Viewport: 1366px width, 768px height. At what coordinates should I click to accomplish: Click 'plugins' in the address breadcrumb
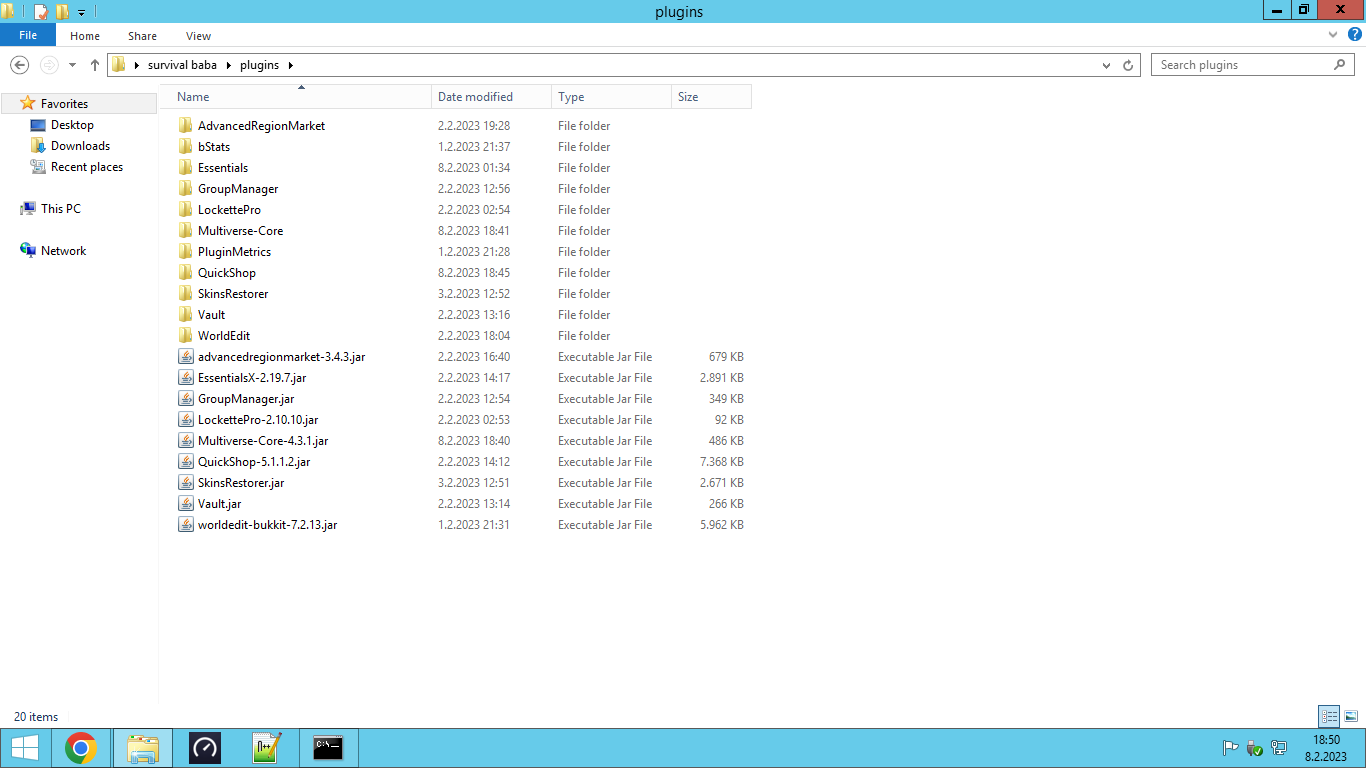pyautogui.click(x=259, y=65)
